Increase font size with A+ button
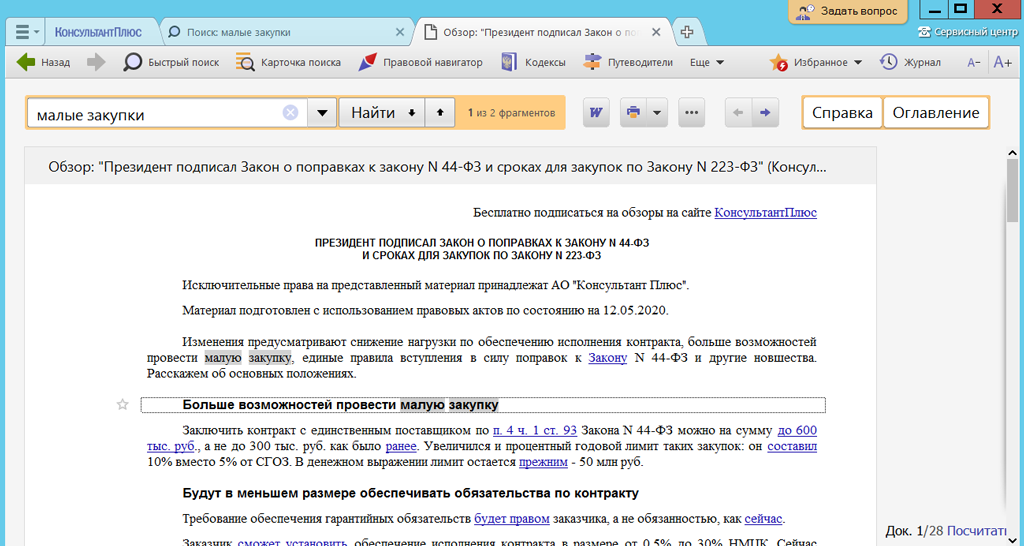Image resolution: width=1024 pixels, height=546 pixels. click(1002, 63)
